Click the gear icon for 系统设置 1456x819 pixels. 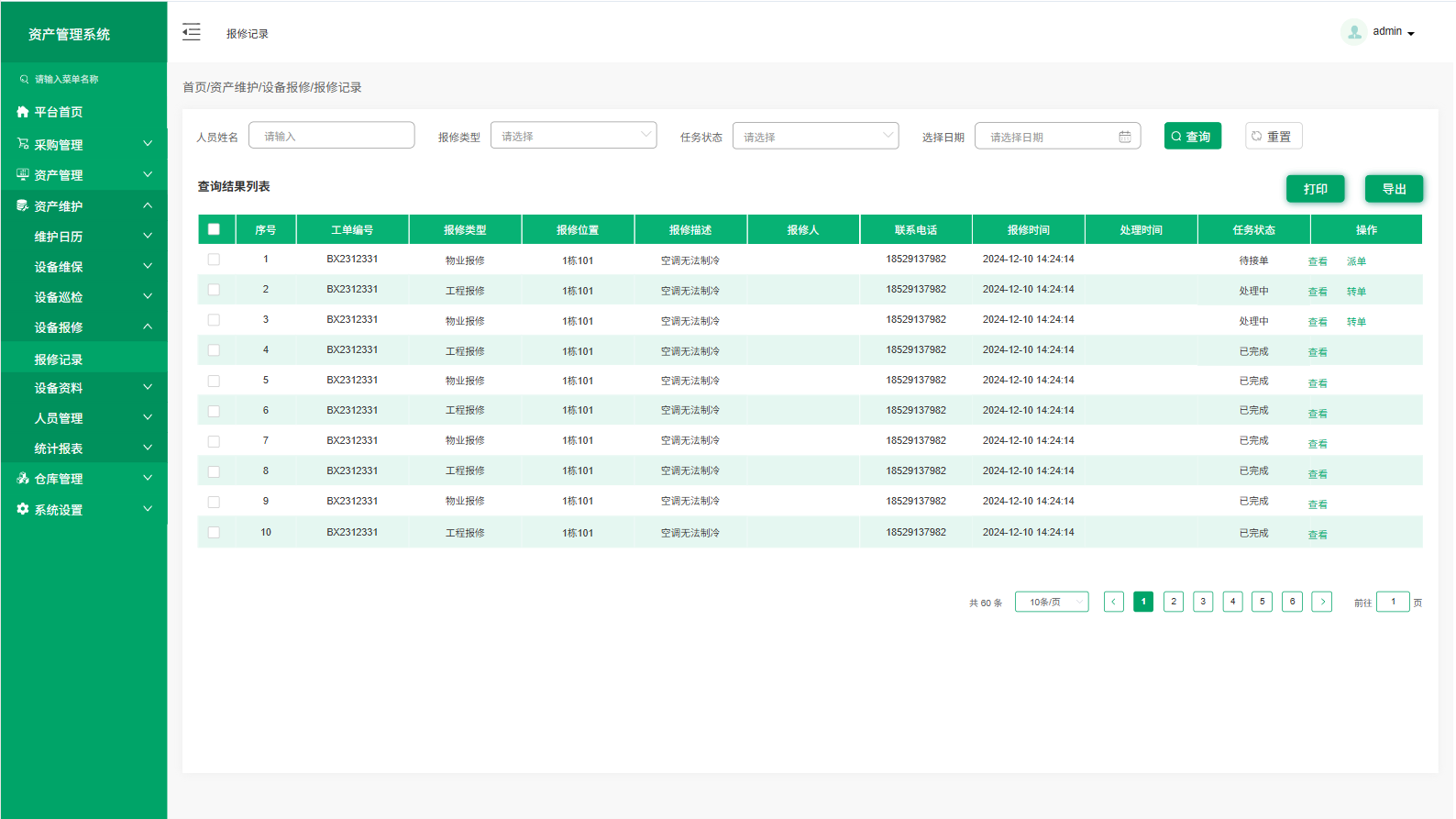23,509
